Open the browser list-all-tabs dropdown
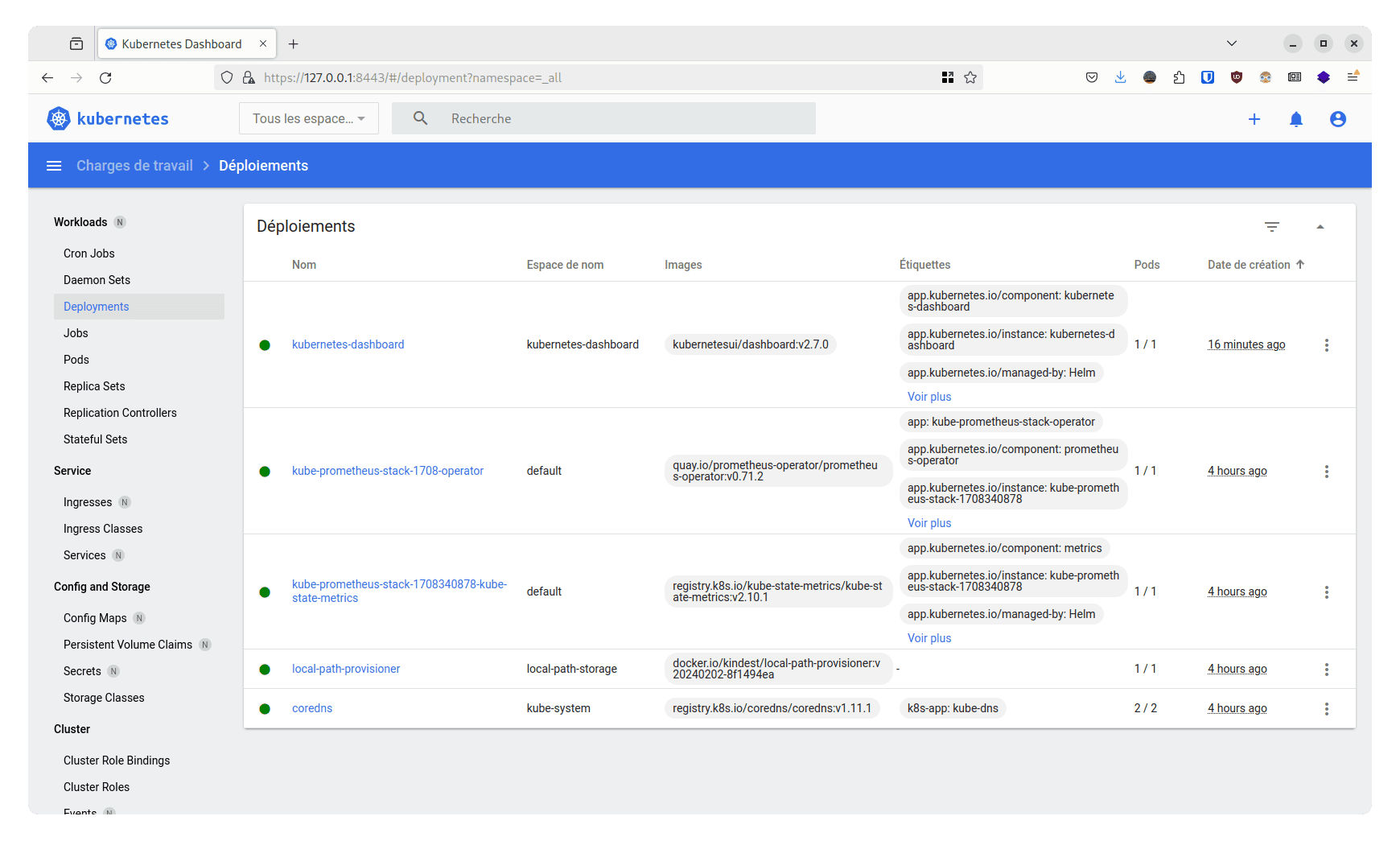Screen dimensions: 1400x845 (1232, 43)
